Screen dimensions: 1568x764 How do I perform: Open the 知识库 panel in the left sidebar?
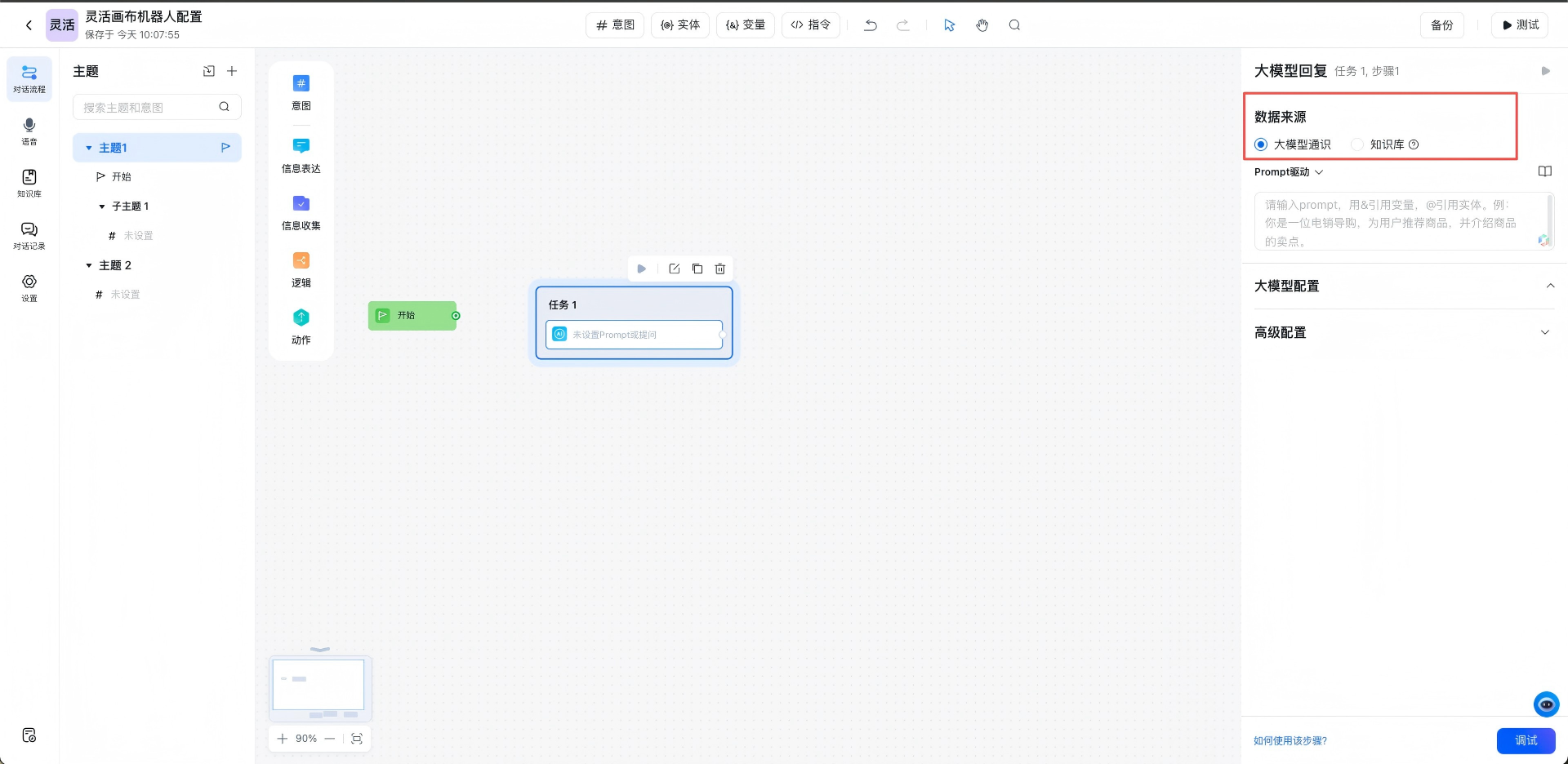coord(29,181)
